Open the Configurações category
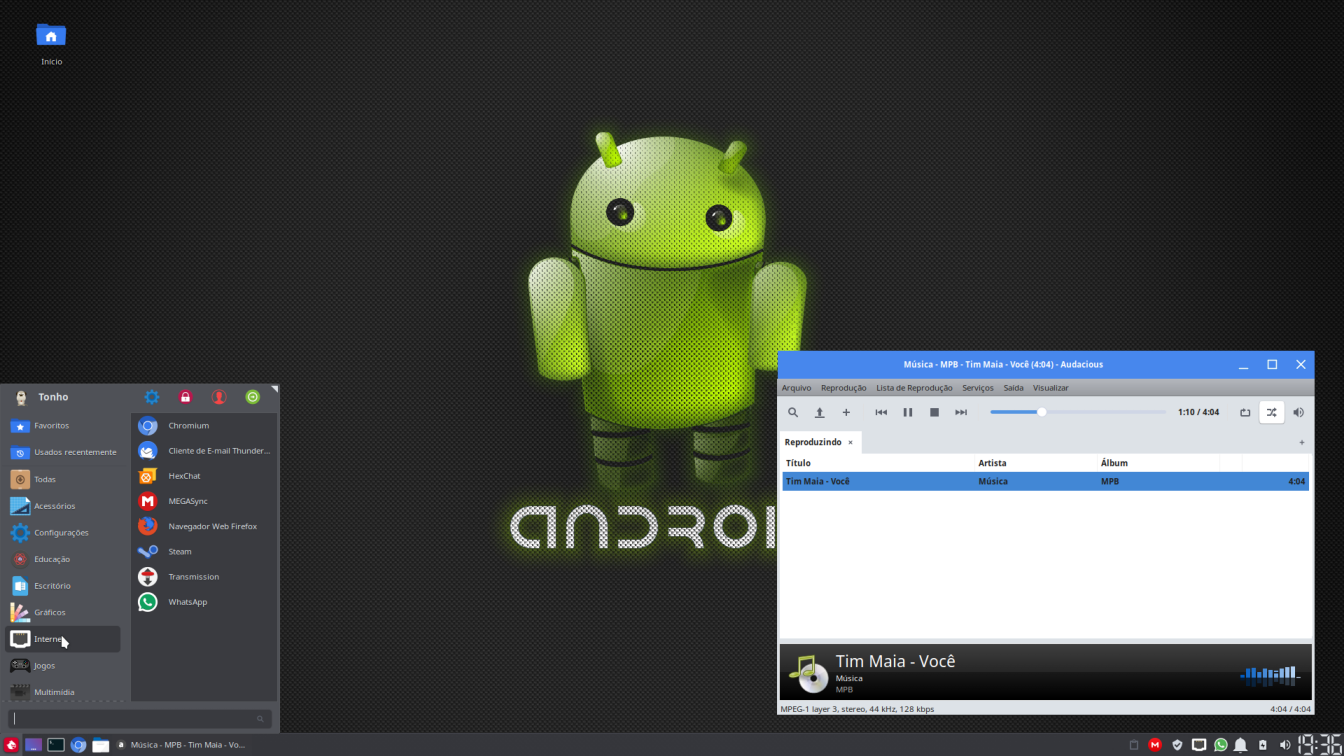This screenshot has height=756, width=1344. coord(63,532)
